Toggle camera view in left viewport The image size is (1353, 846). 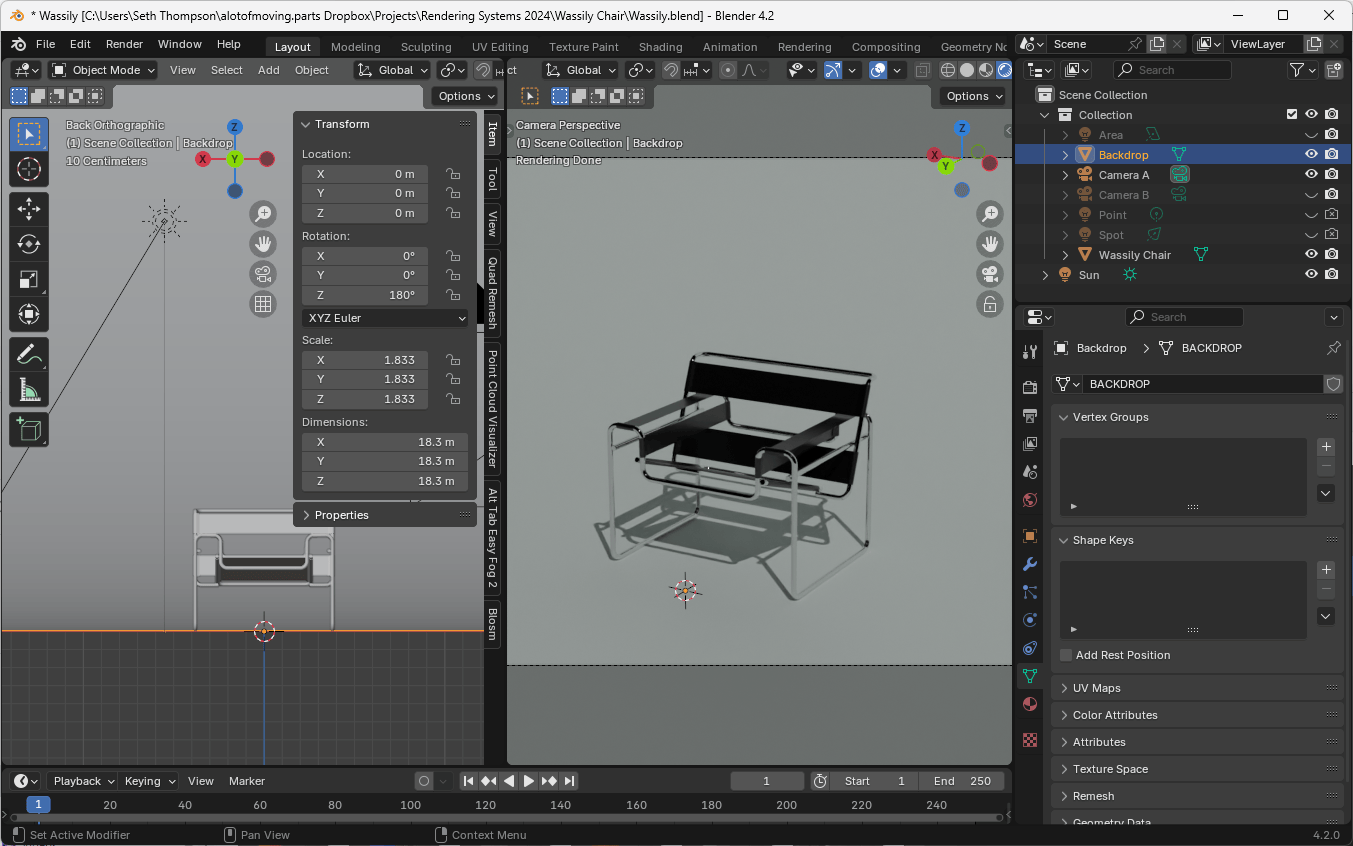(263, 274)
